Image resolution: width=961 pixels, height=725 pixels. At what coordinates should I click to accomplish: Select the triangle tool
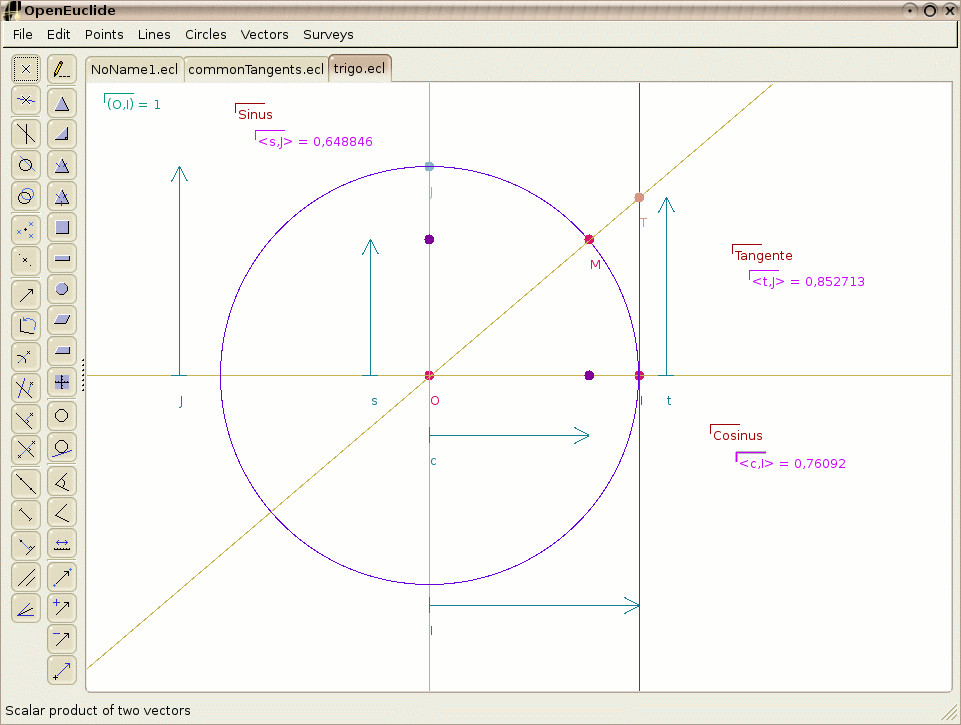(x=62, y=103)
